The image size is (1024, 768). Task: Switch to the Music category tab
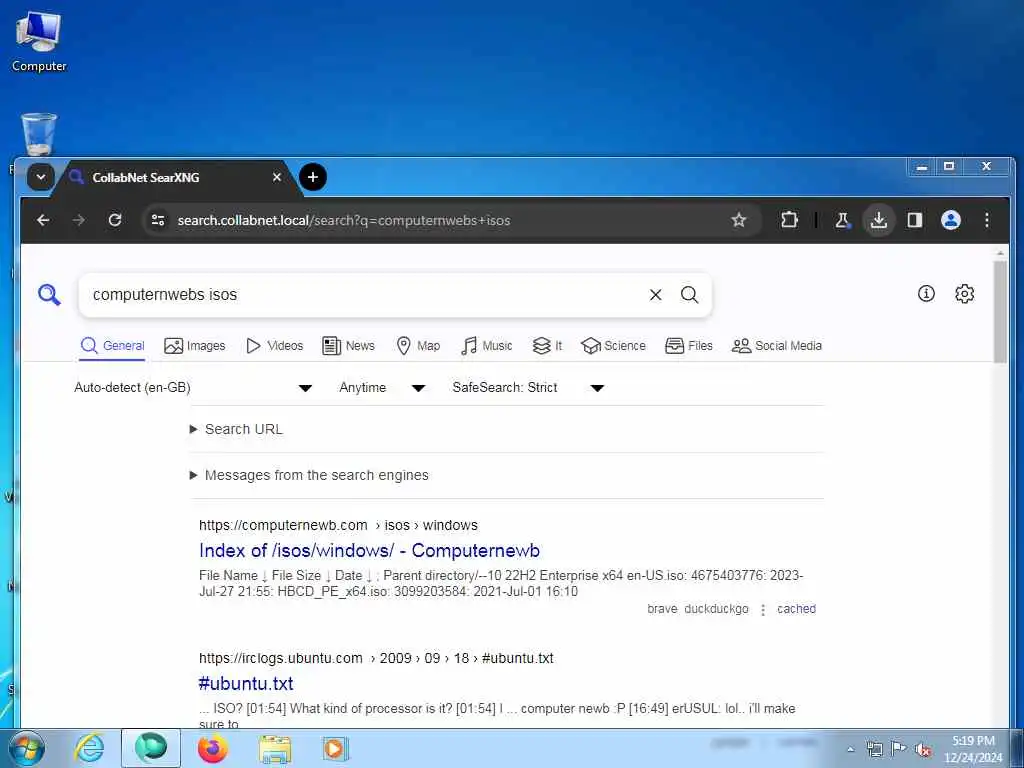[487, 345]
